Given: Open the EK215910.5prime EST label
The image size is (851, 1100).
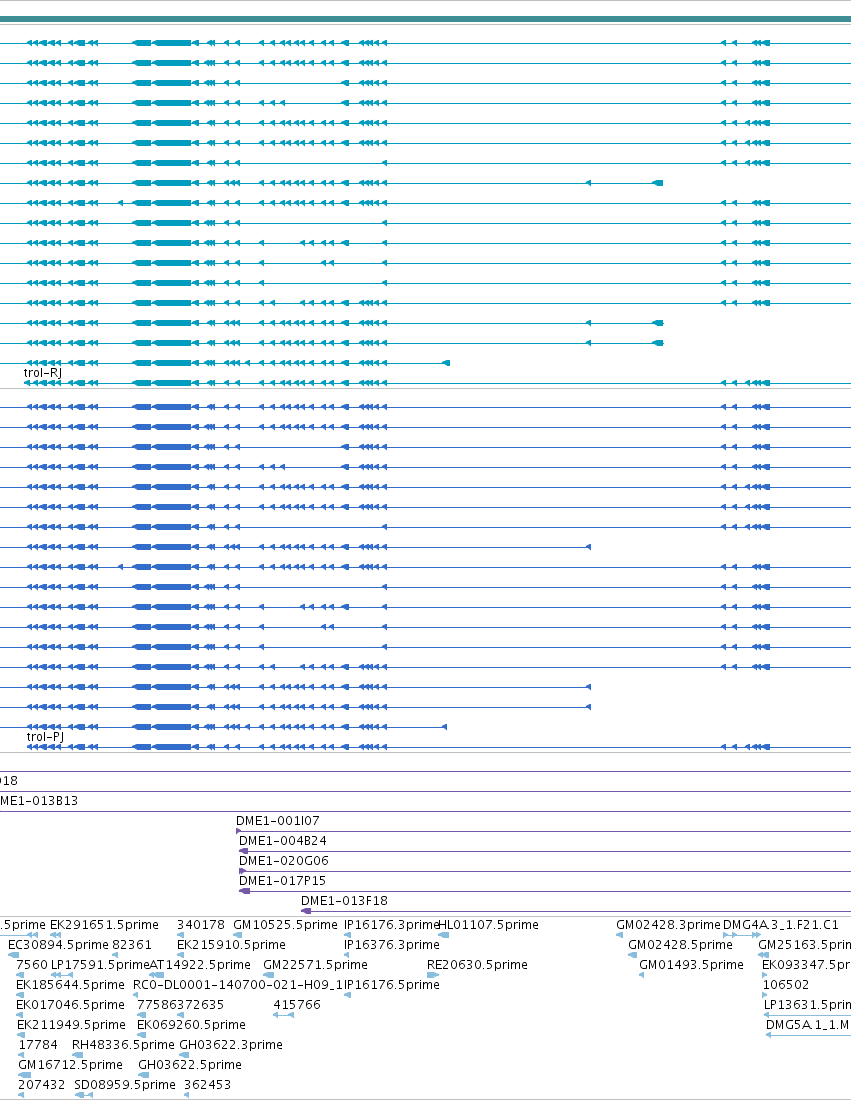Looking at the screenshot, I should pyautogui.click(x=232, y=944).
